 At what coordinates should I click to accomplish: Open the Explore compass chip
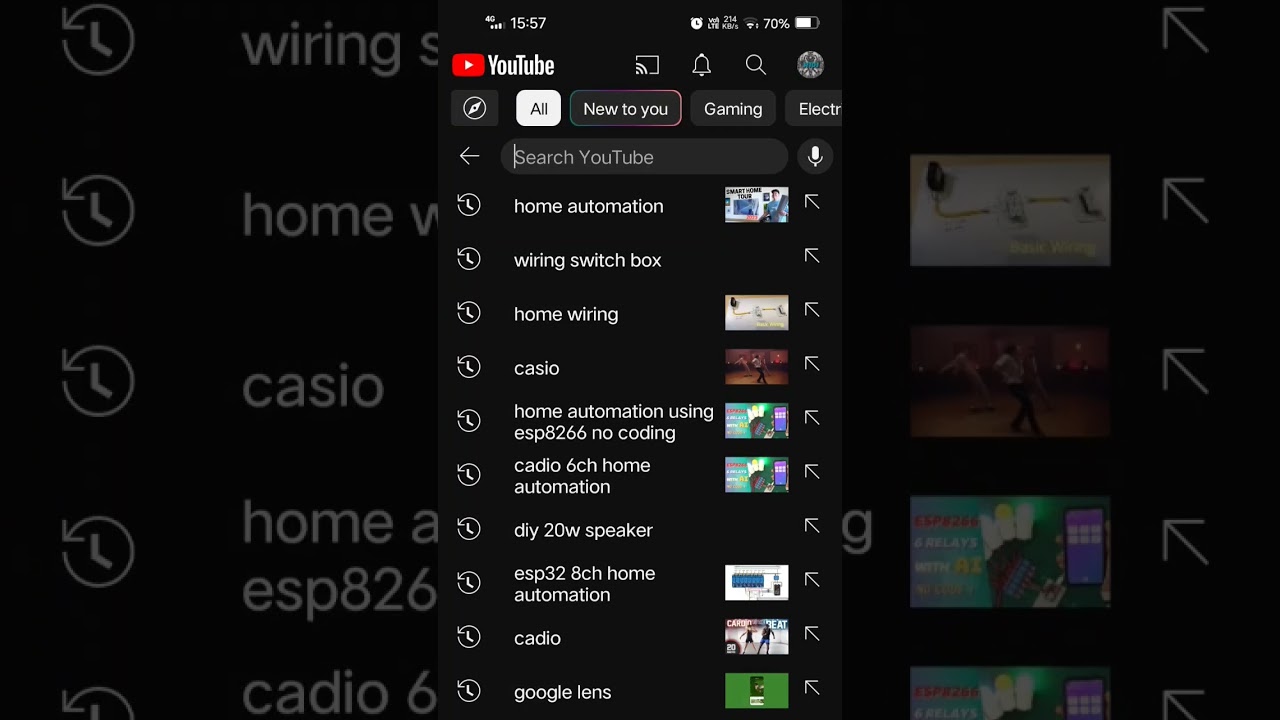pos(475,109)
